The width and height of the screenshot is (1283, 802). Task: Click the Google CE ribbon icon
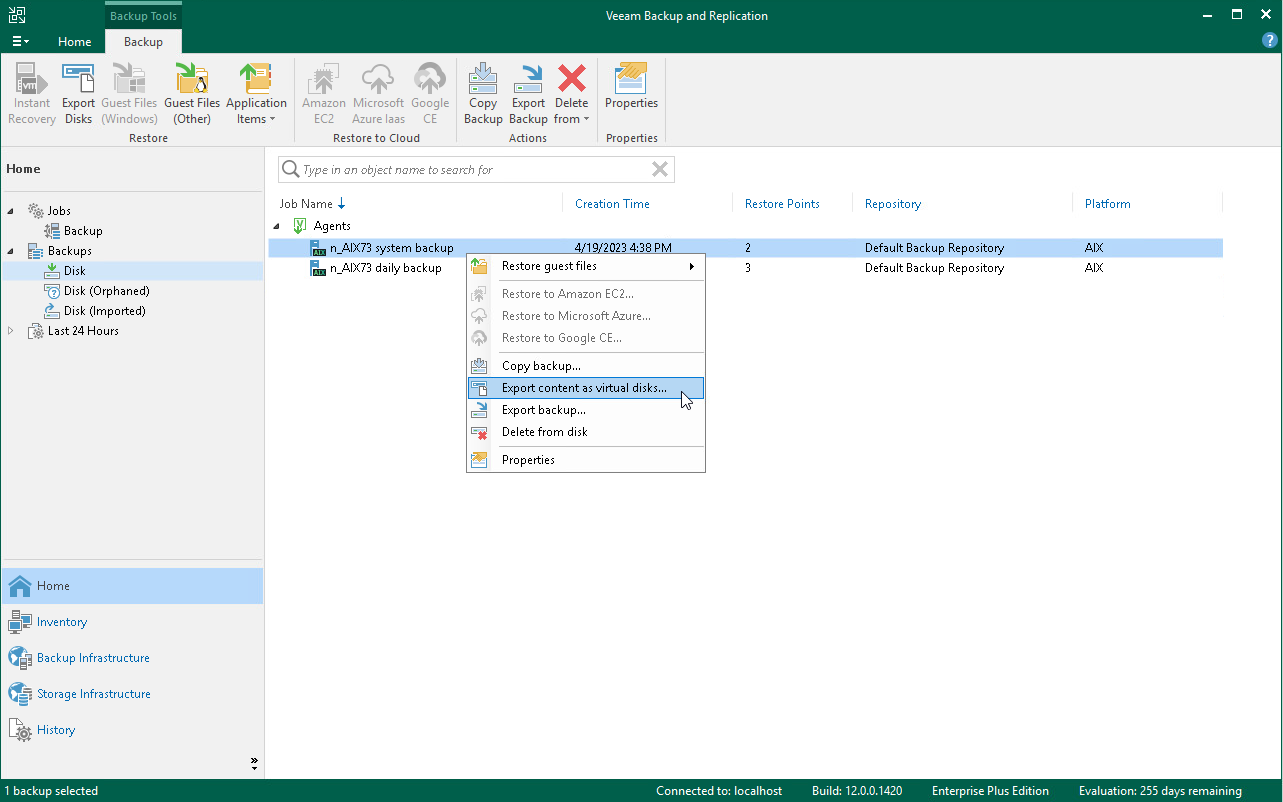(x=430, y=94)
